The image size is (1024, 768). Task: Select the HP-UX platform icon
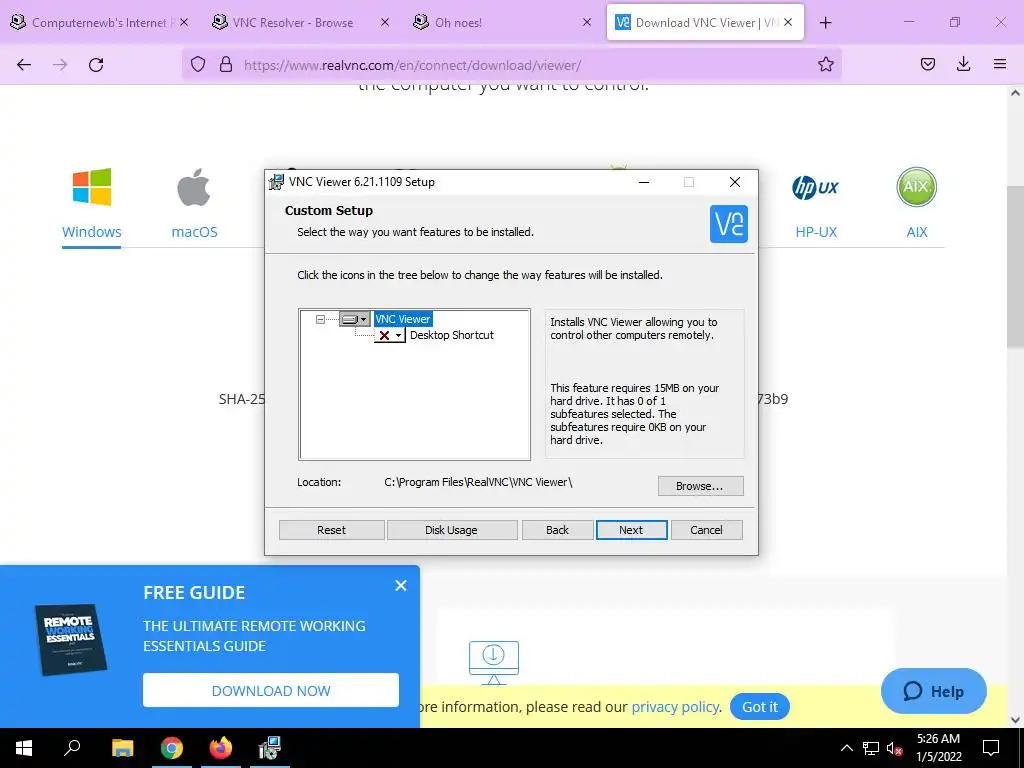coord(816,187)
